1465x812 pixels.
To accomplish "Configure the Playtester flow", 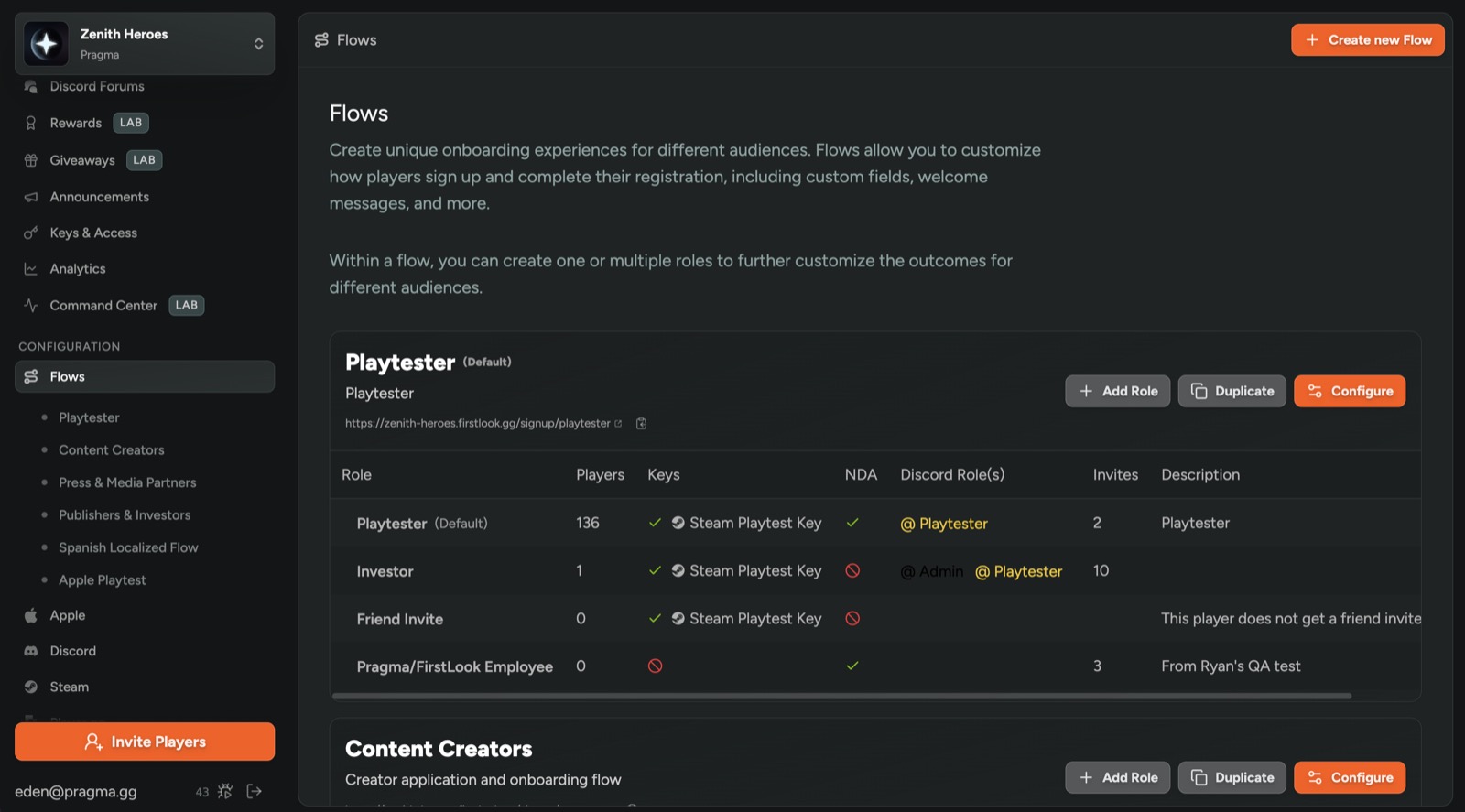I will tap(1350, 391).
